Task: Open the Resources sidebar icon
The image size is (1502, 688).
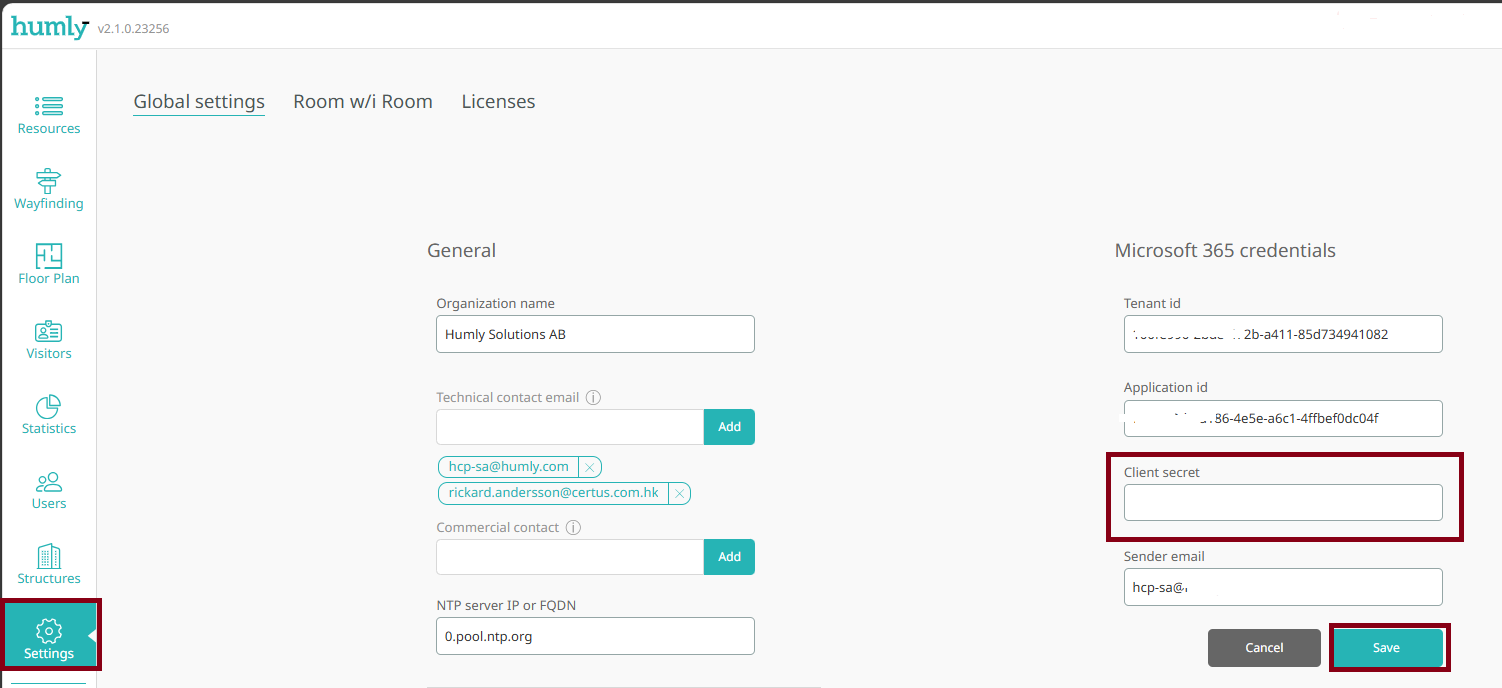Action: pos(49,106)
